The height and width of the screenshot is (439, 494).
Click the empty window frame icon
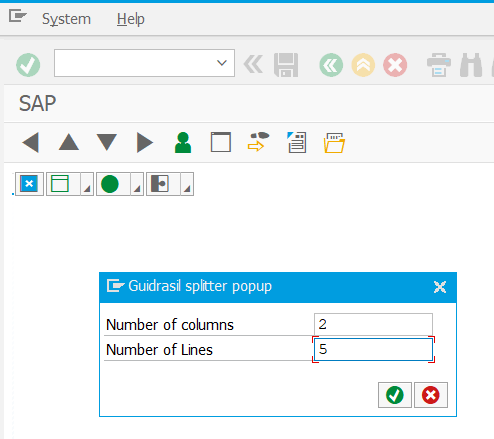[221, 142]
